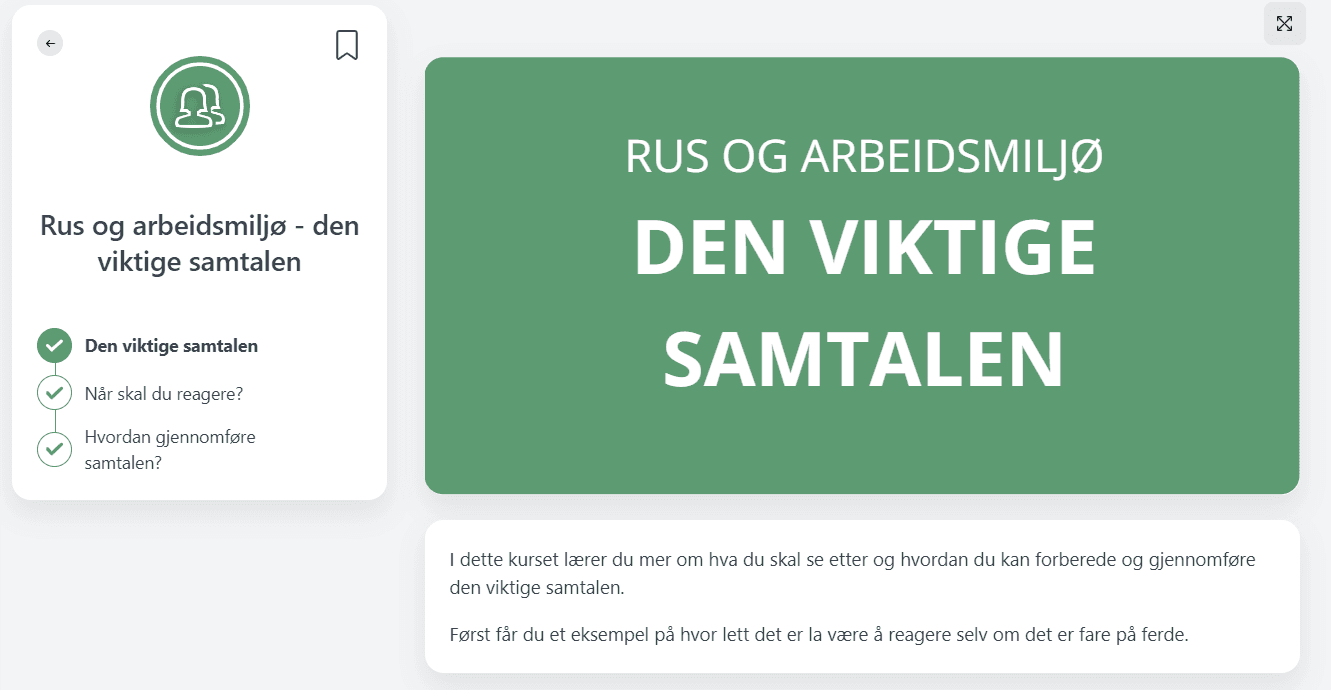Image resolution: width=1331 pixels, height=690 pixels.
Task: Toggle completion status of 'Den viktige samtalen'
Action: tap(54, 345)
